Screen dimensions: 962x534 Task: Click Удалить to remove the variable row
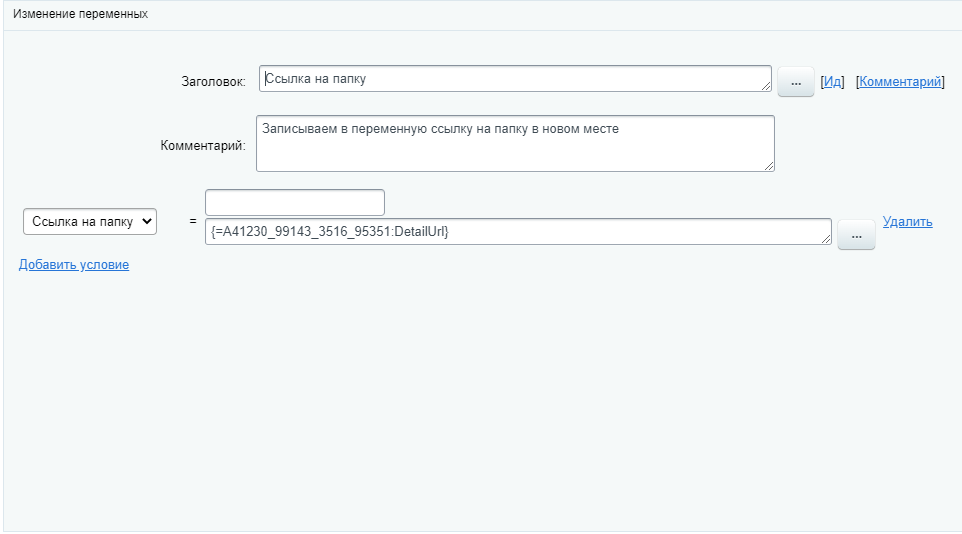pos(907,222)
